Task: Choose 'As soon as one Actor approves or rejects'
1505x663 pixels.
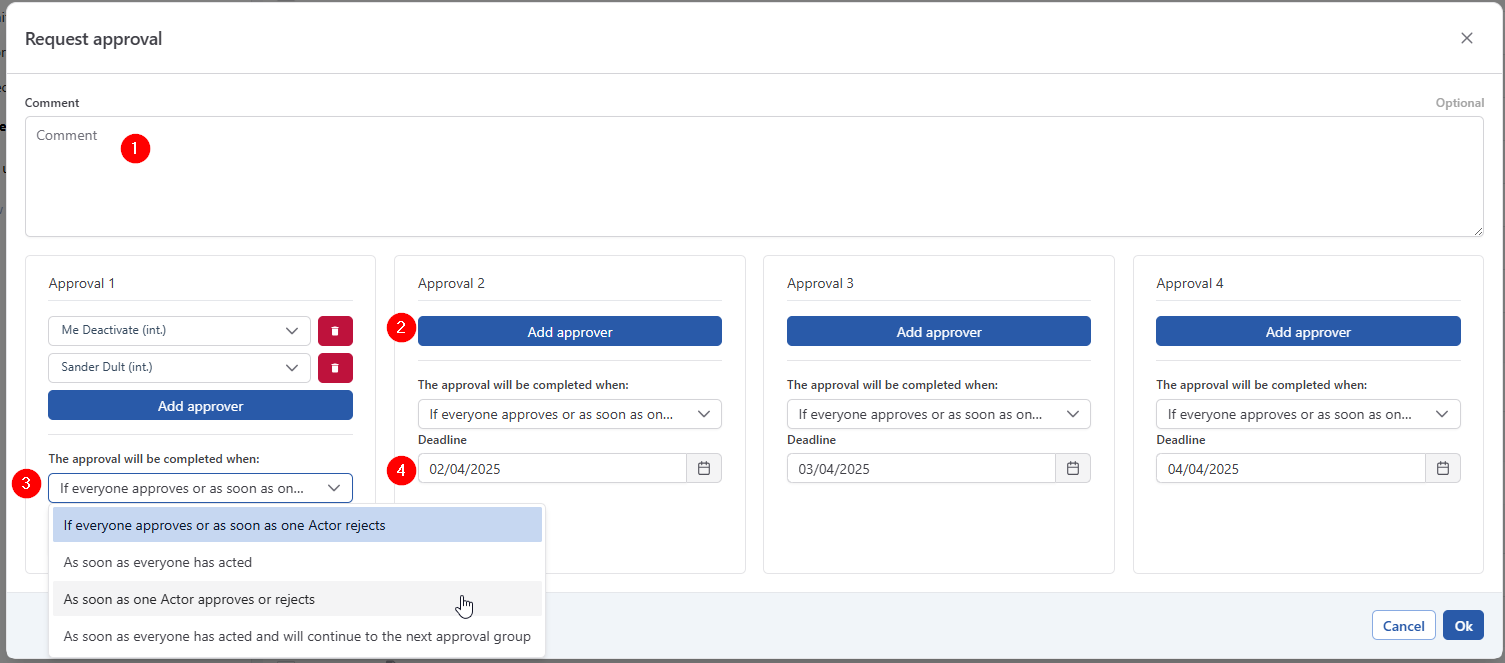Action: pos(297,600)
